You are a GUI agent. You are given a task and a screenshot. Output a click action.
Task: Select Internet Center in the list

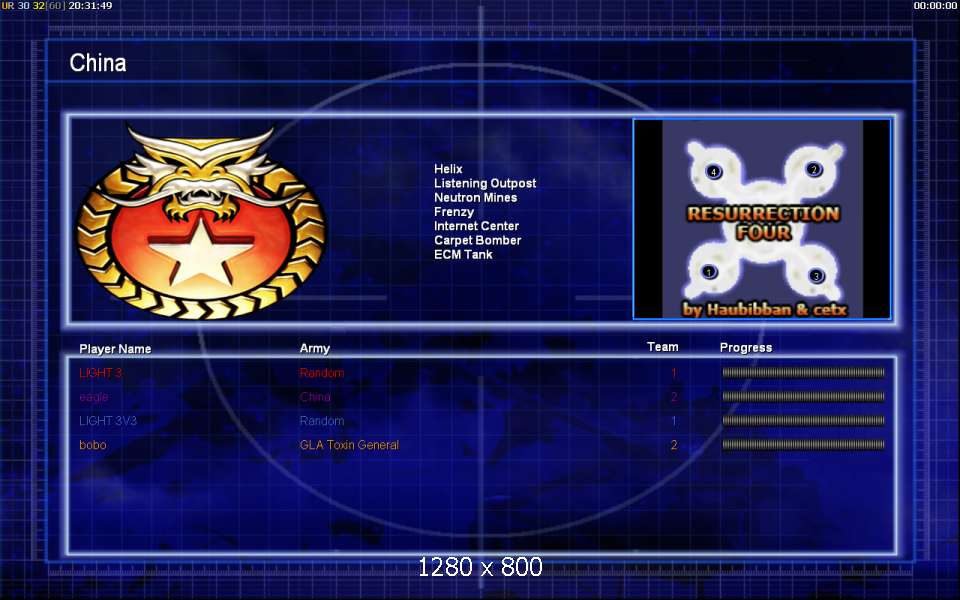pos(476,226)
